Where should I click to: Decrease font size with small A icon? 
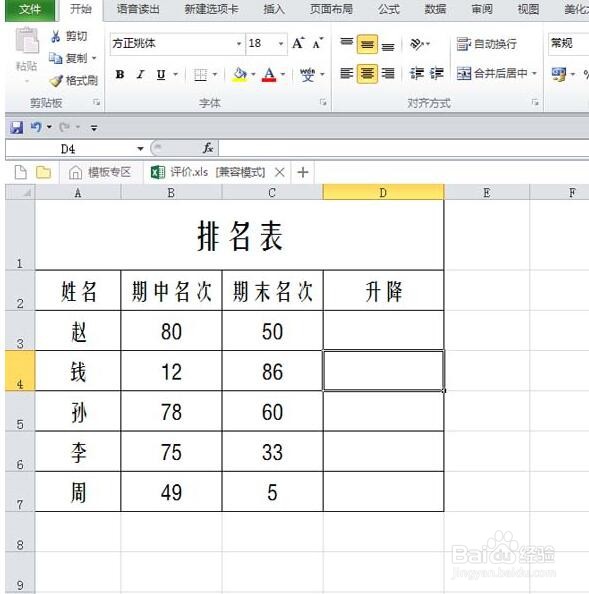(317, 43)
